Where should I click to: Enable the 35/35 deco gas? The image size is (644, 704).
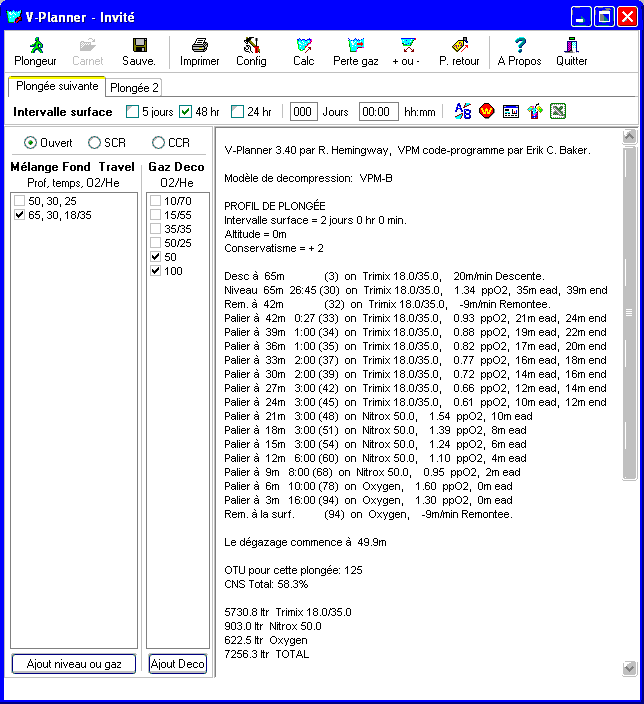[x=155, y=229]
